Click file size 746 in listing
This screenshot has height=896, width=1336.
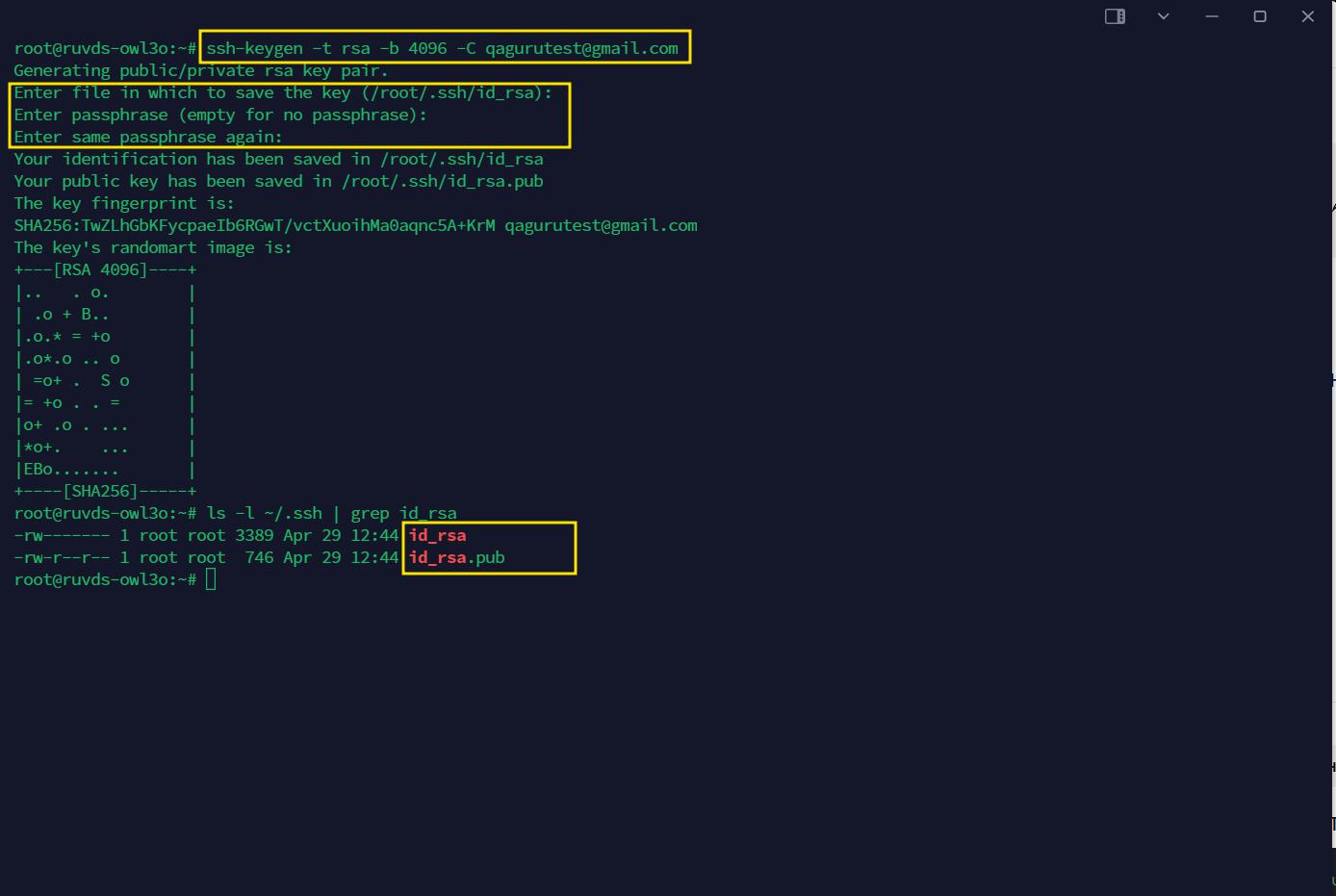pos(259,557)
